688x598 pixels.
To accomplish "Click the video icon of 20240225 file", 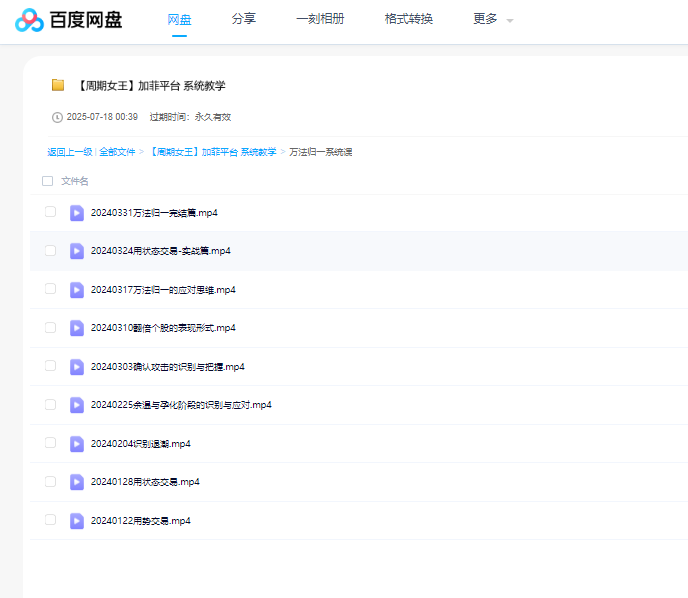I will pos(77,405).
